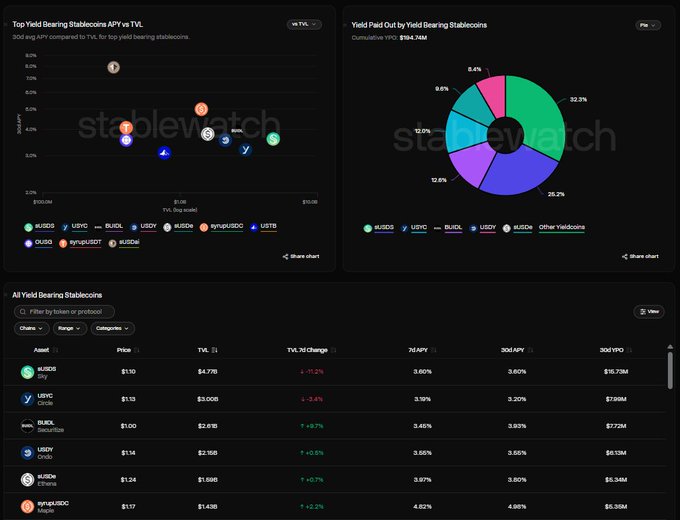Click the share icon in Yield Paid Out panel
The image size is (680, 520).
point(624,257)
